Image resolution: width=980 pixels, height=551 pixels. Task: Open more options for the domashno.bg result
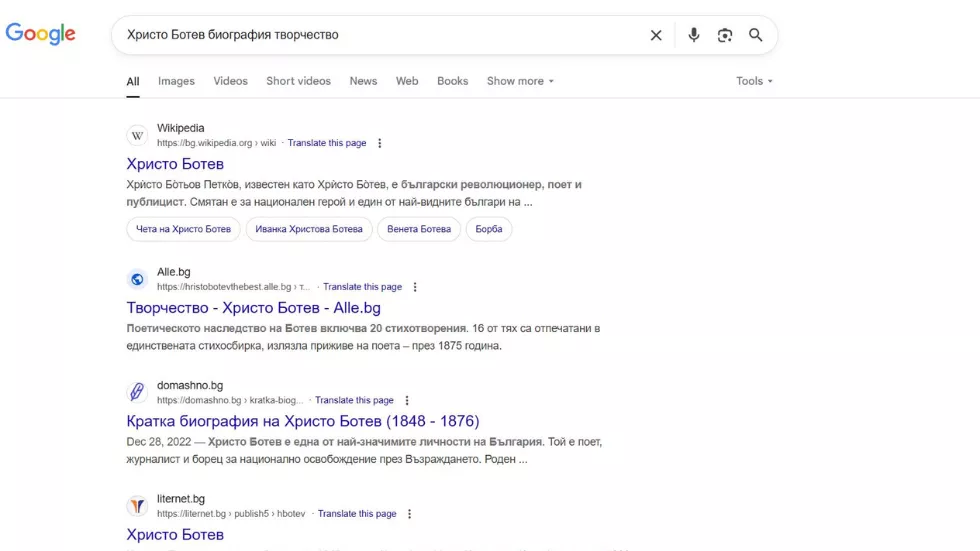[407, 400]
